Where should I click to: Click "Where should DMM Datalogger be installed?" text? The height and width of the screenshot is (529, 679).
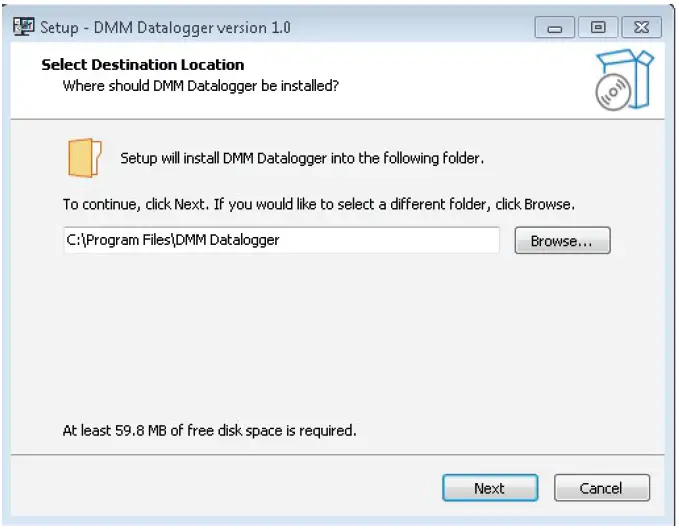[200, 86]
